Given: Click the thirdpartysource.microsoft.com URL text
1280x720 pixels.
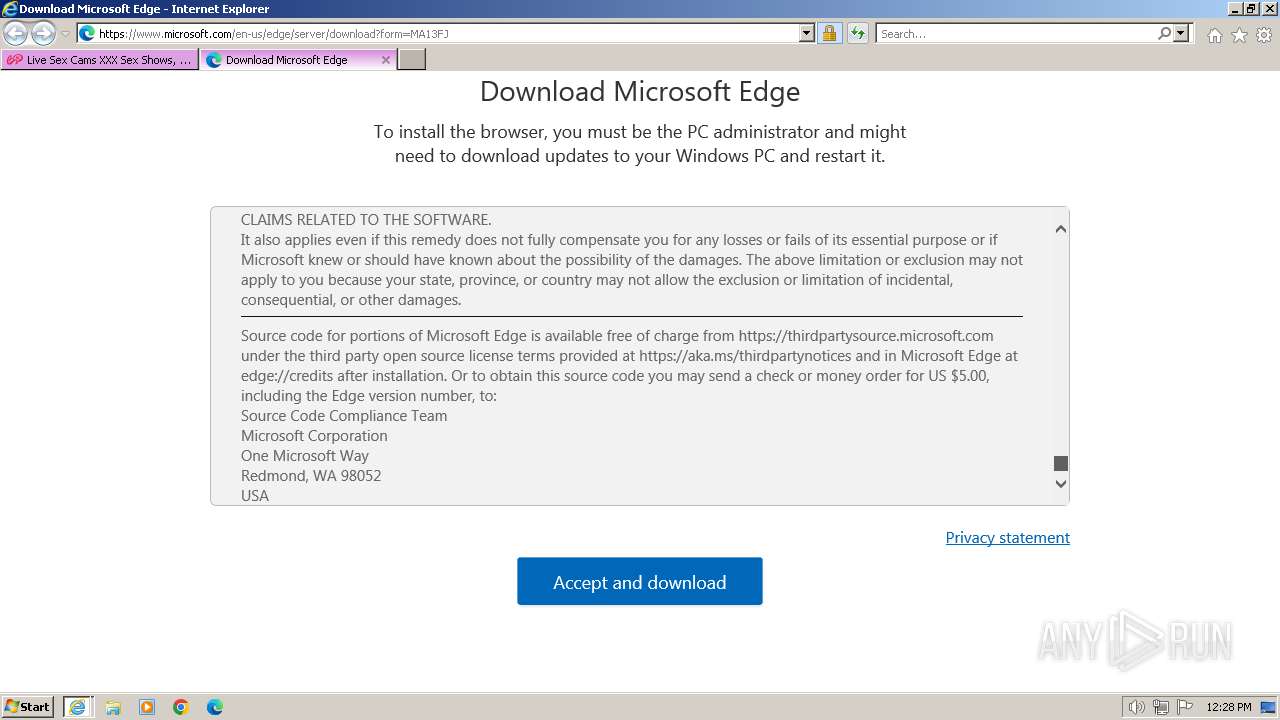Looking at the screenshot, I should click(x=866, y=335).
